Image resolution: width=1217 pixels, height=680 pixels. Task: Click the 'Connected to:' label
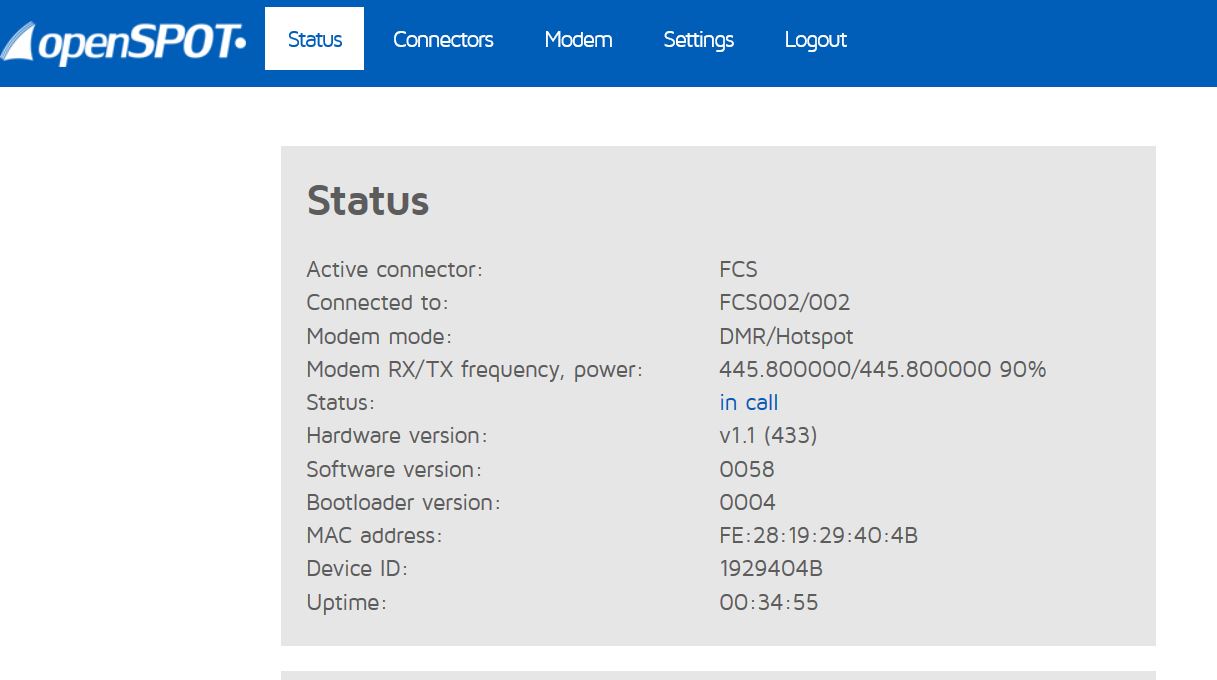tap(377, 302)
